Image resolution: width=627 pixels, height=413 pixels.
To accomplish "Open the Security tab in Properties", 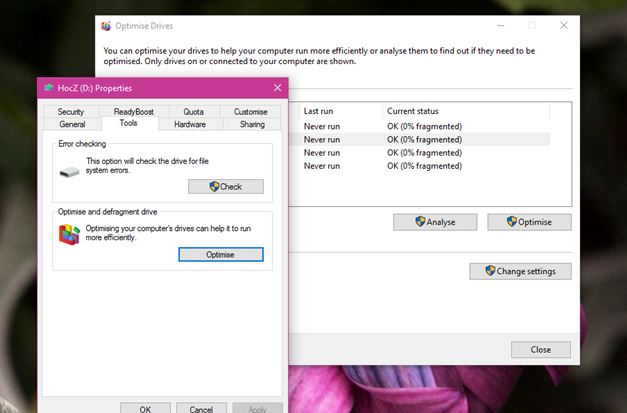I will point(71,112).
